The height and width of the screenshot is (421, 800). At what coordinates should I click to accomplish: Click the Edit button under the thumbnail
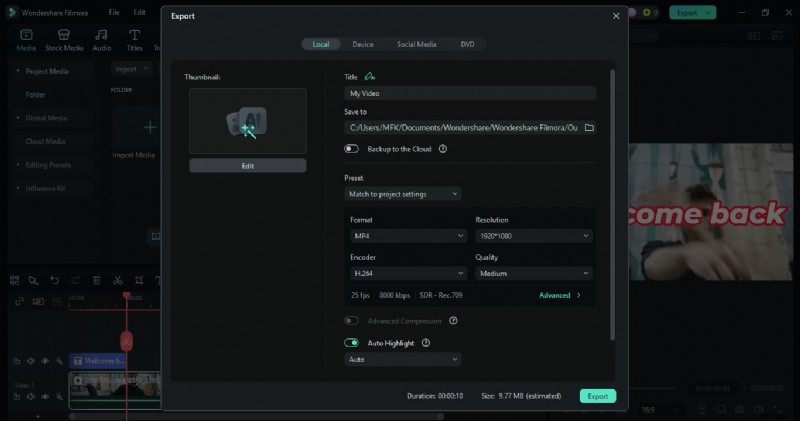(248, 166)
